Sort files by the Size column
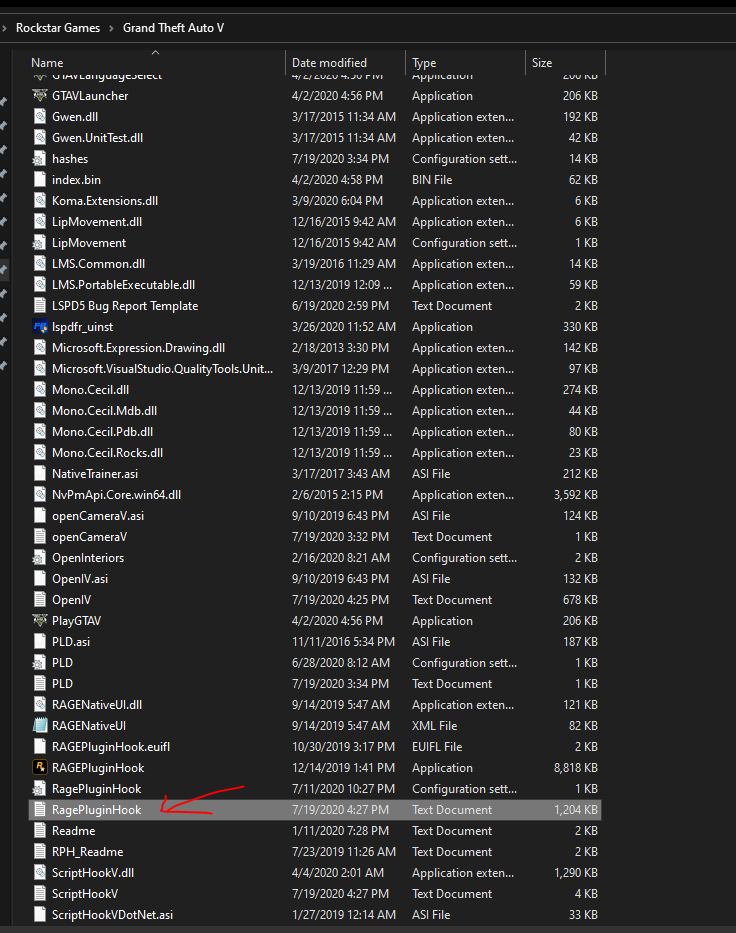The image size is (736, 933). pos(541,62)
